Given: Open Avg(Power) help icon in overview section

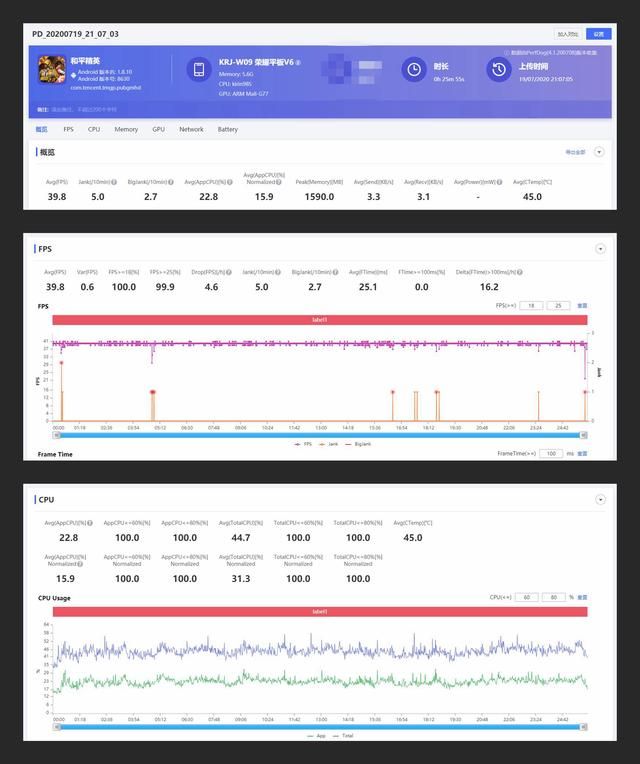Looking at the screenshot, I should tap(499, 182).
